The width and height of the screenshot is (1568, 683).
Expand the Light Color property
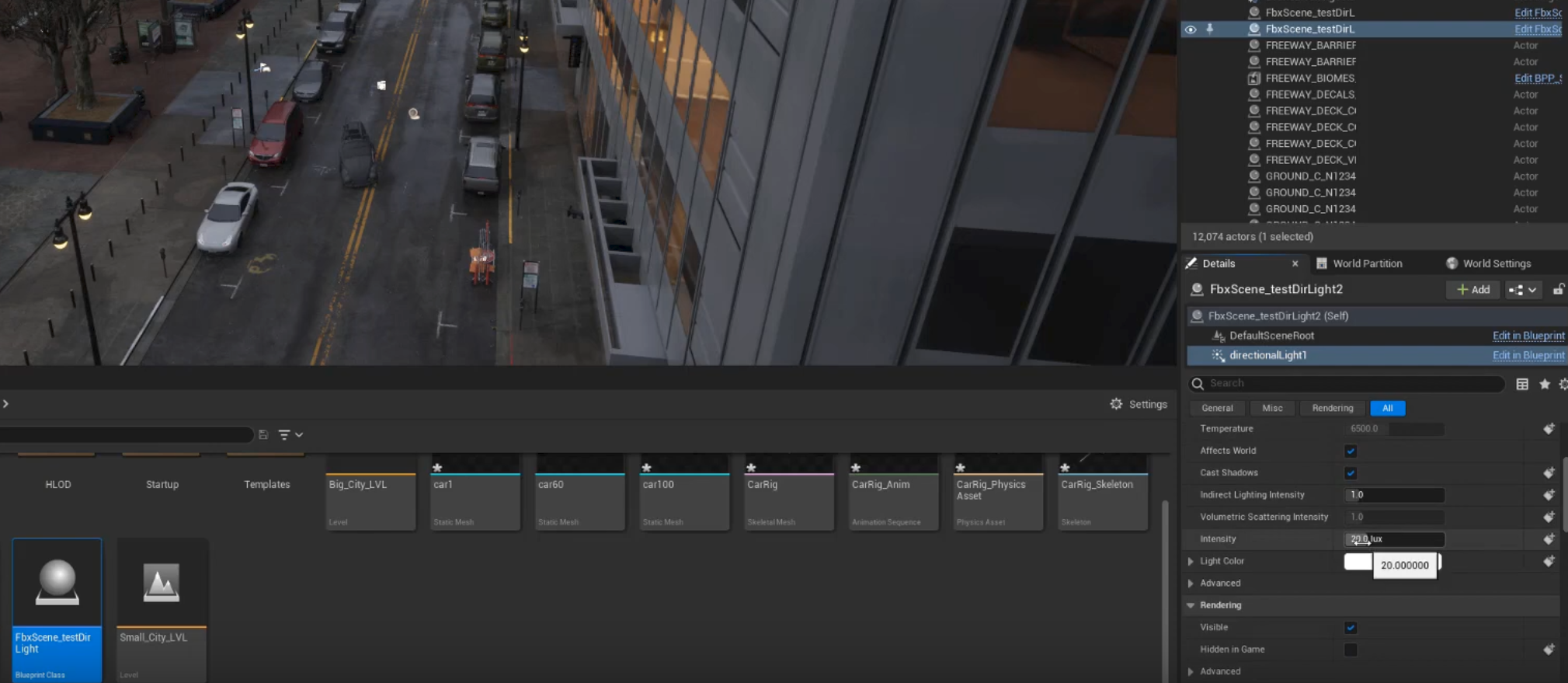pyautogui.click(x=1191, y=561)
